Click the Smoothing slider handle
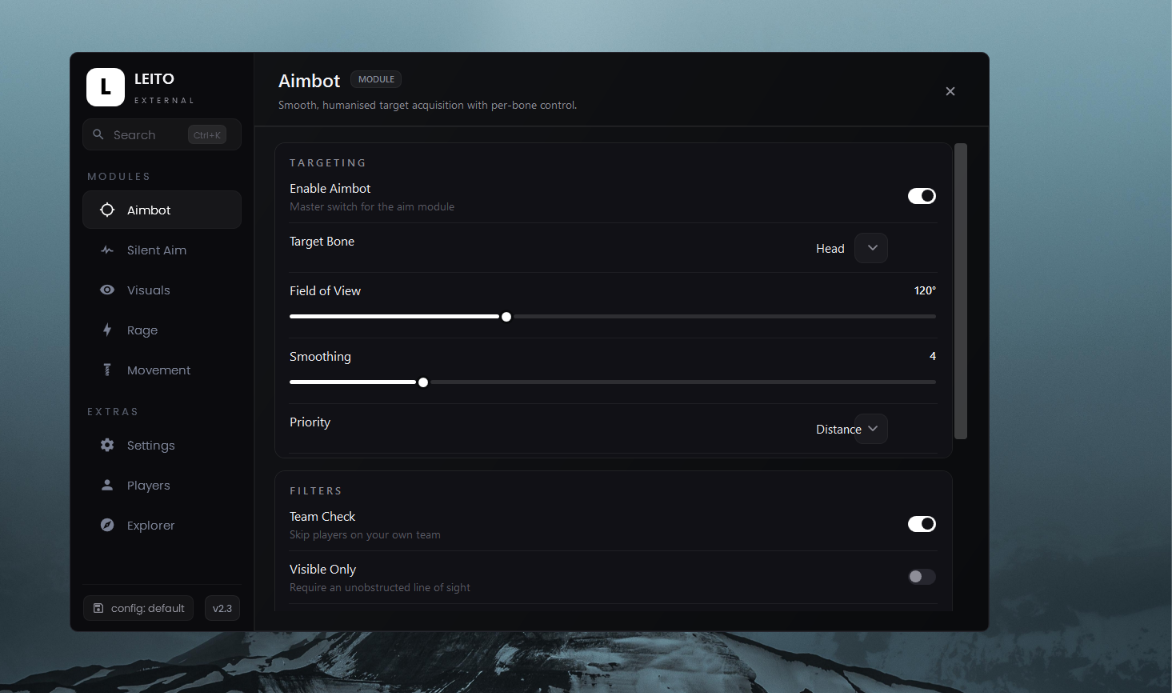Image resolution: width=1172 pixels, height=693 pixels. point(423,382)
